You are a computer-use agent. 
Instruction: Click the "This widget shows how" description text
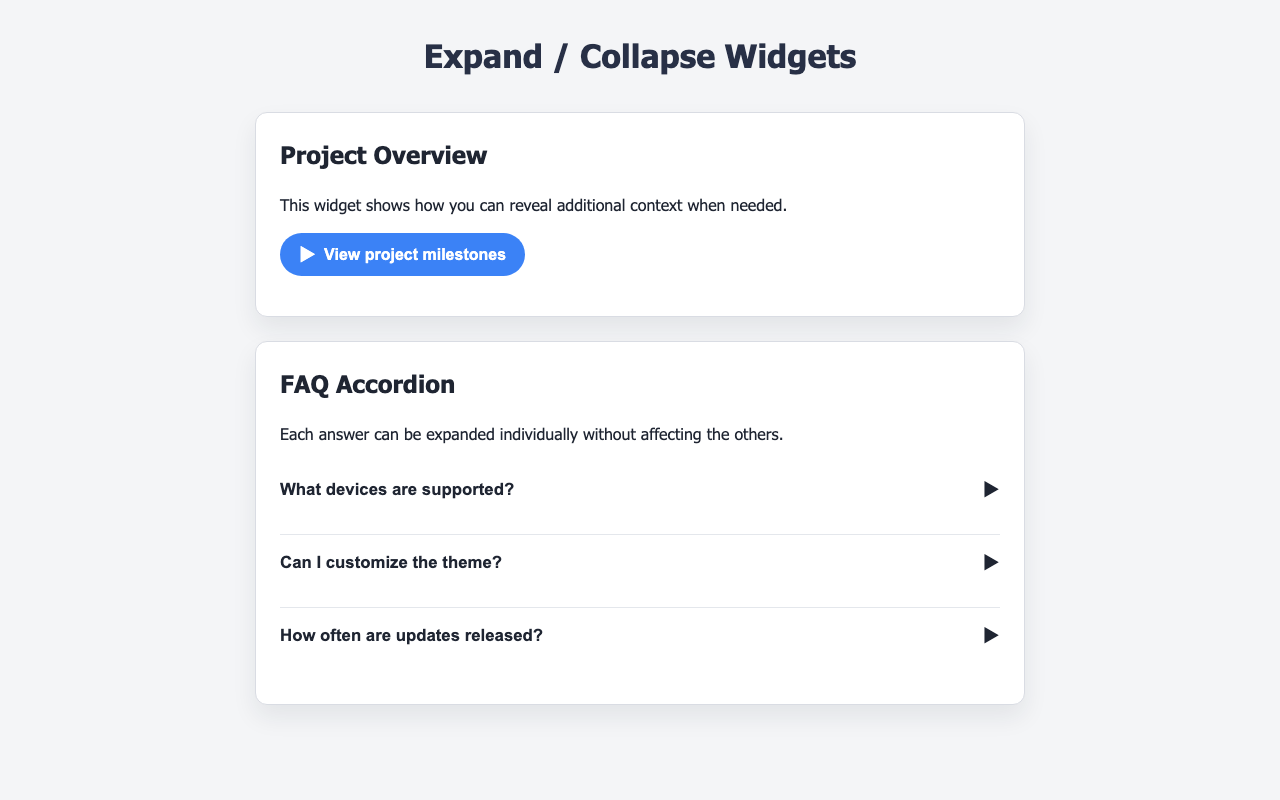coord(533,206)
